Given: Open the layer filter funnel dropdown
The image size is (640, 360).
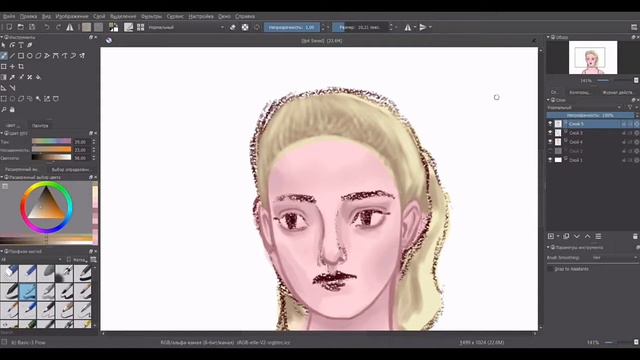Looking at the screenshot, I should coord(631,107).
